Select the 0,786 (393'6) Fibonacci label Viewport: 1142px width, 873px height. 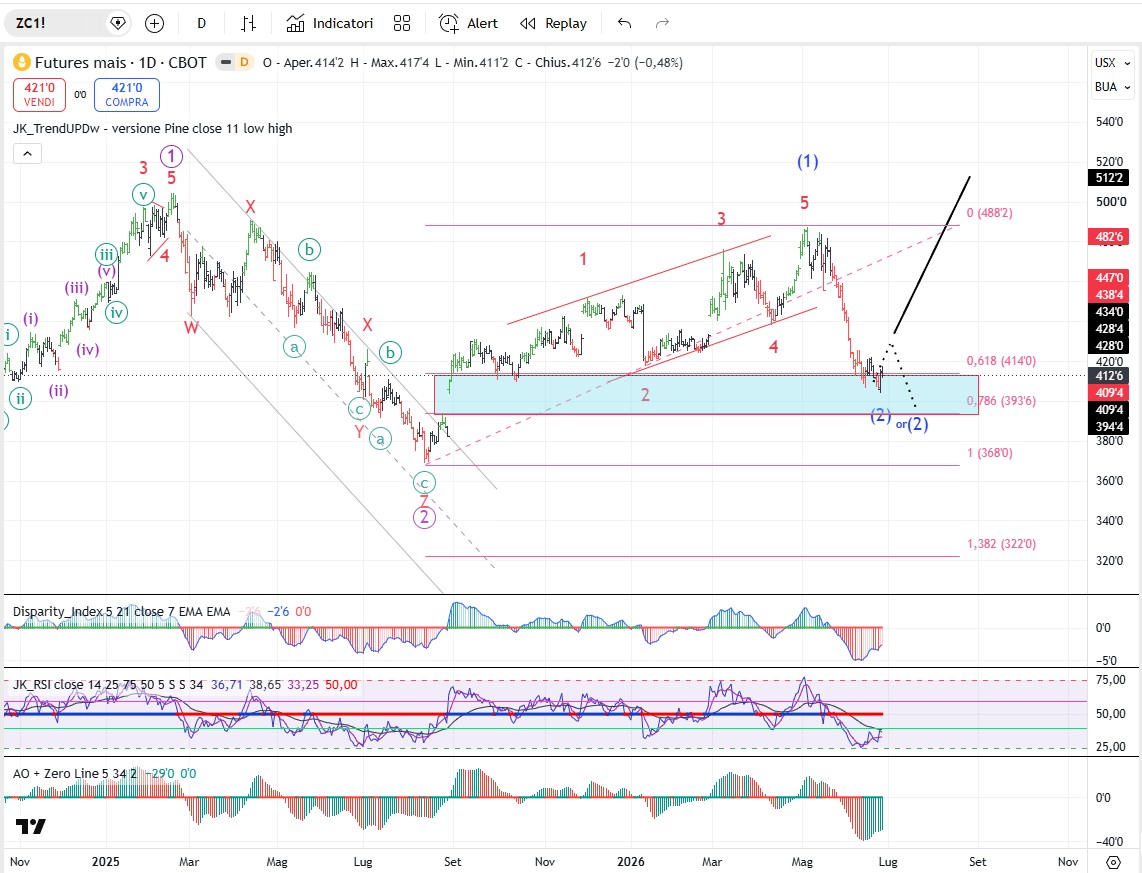coord(1001,401)
